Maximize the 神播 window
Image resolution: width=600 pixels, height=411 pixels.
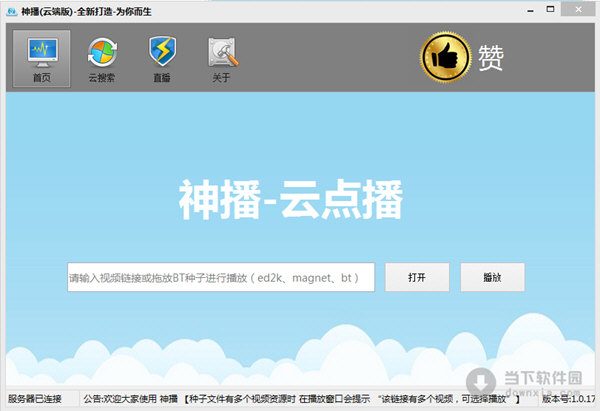550,10
